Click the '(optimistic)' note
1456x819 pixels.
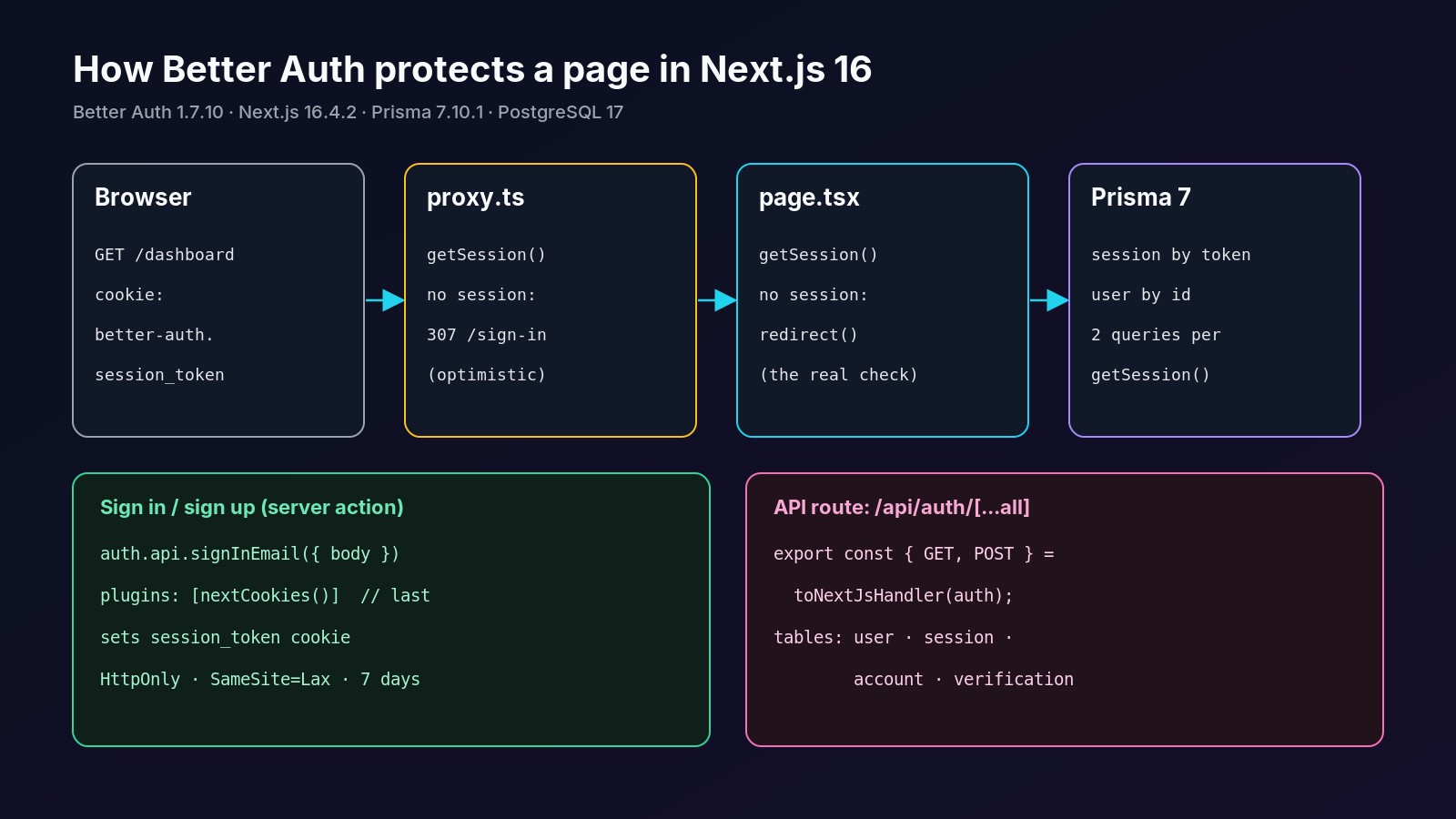(486, 375)
